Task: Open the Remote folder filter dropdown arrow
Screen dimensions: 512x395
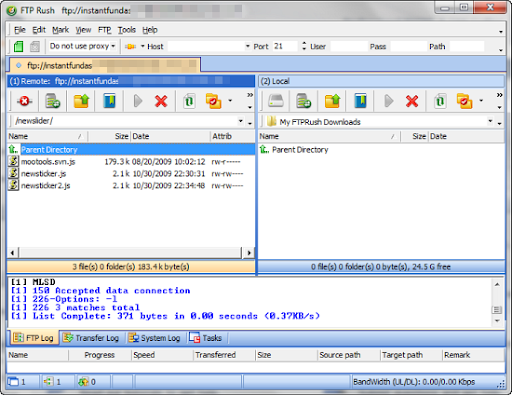Action: [230, 101]
